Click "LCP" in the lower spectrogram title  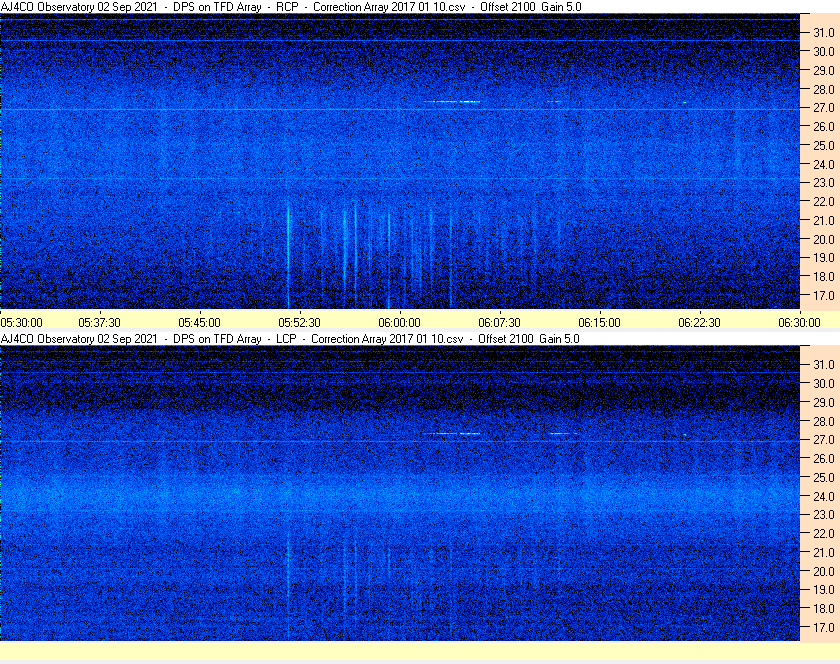[286, 339]
